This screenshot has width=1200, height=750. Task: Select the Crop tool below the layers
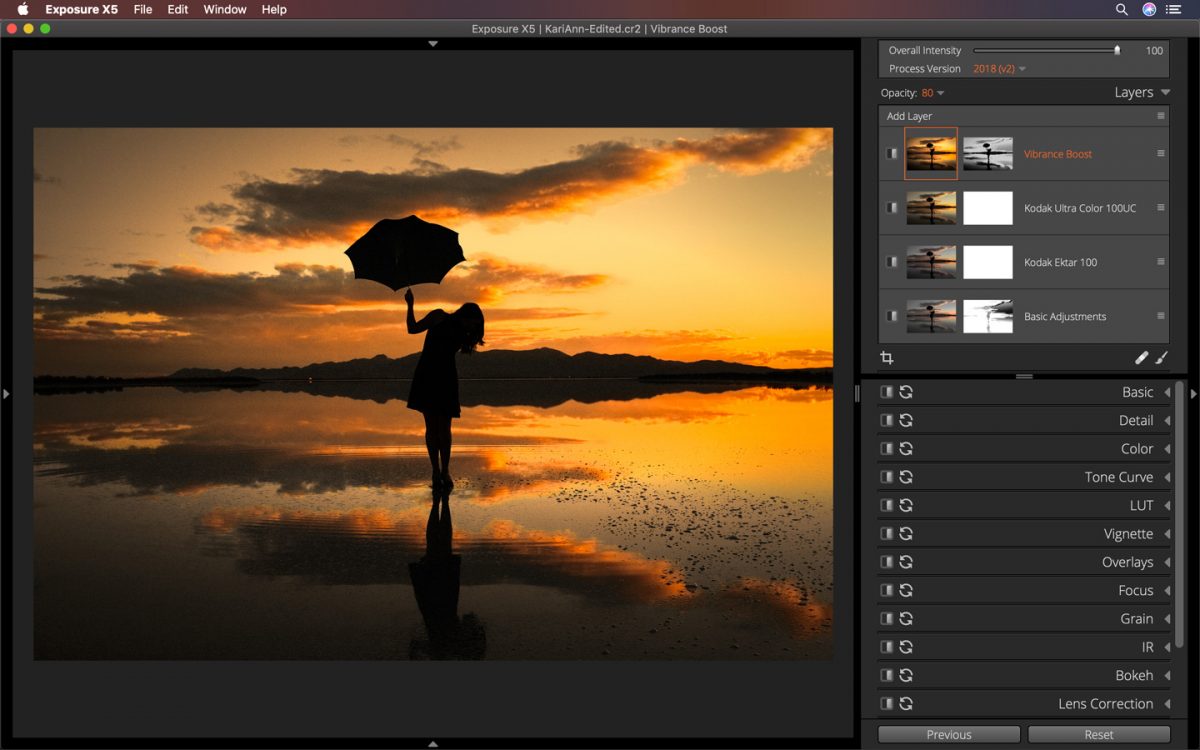887,357
